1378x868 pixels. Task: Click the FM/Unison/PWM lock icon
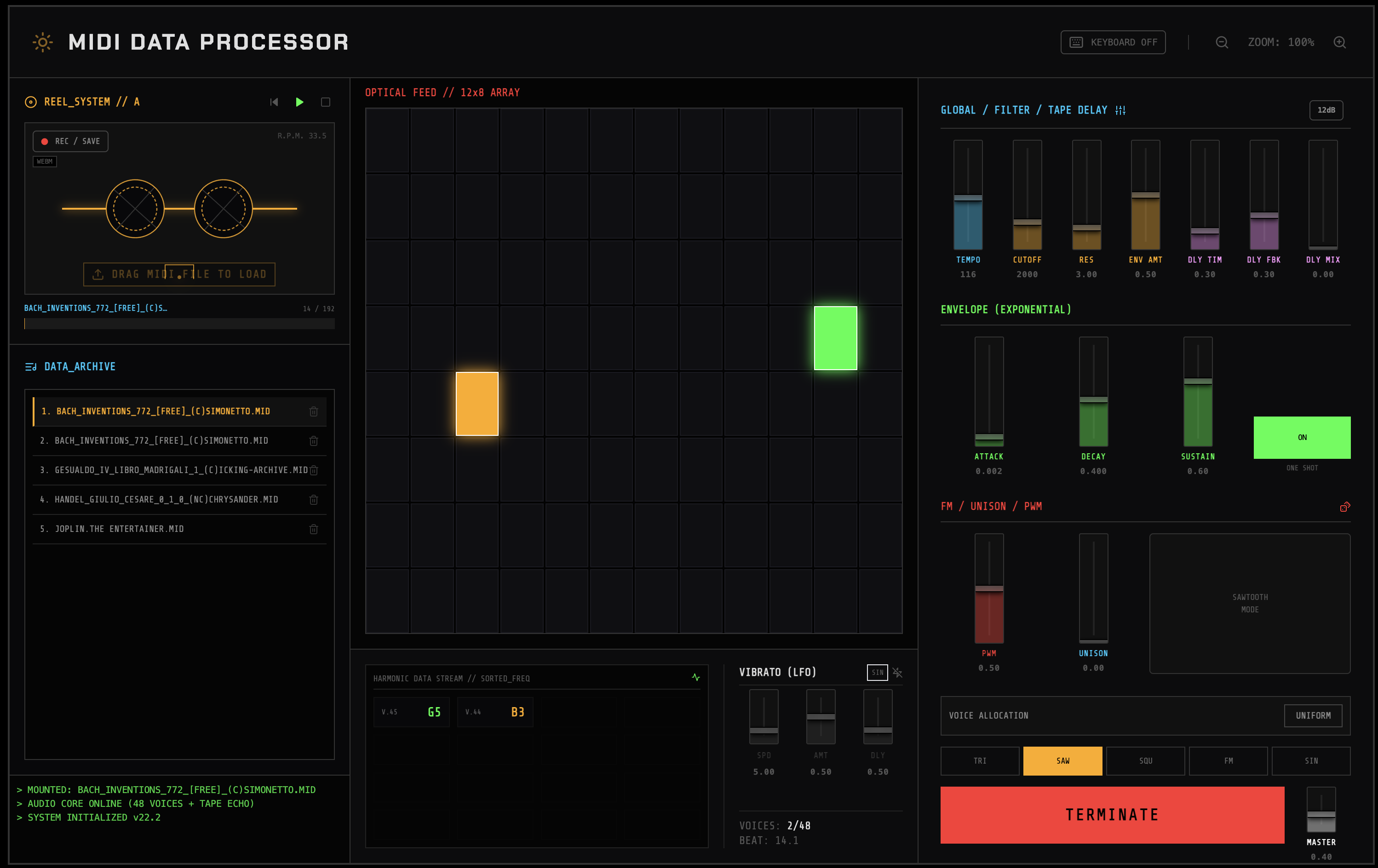click(1345, 507)
